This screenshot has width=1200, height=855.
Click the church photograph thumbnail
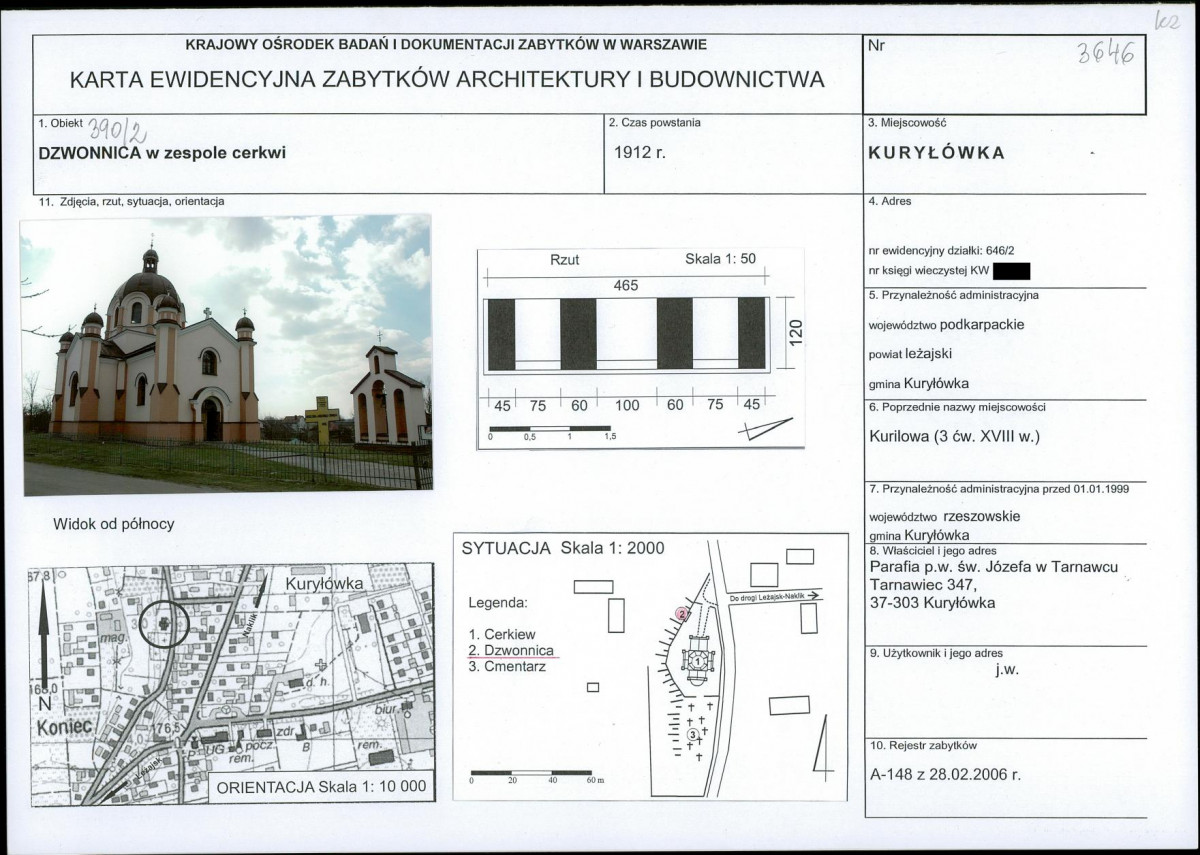[226, 354]
